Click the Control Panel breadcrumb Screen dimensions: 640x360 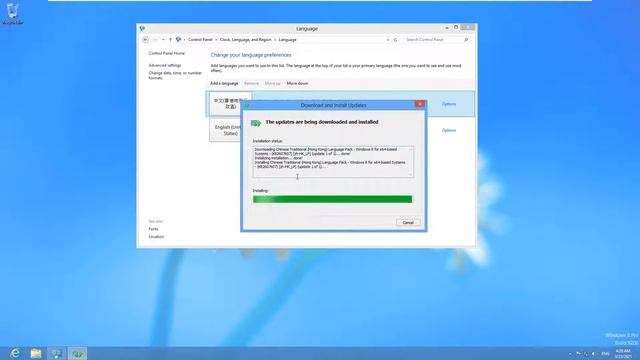200,40
